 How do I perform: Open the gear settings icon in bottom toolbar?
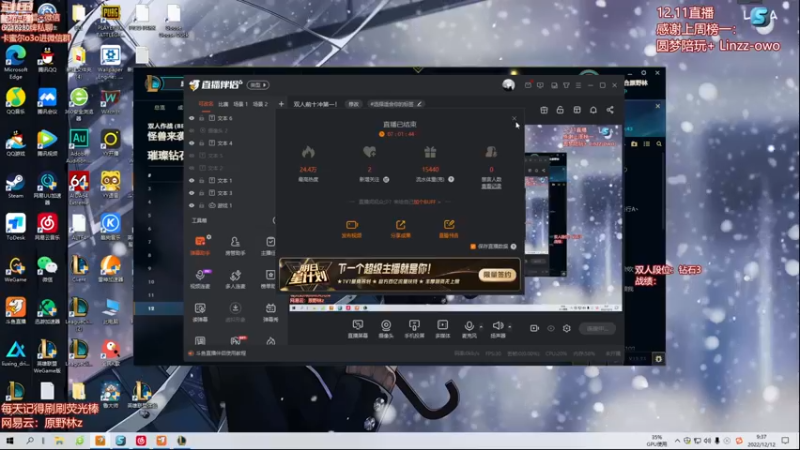tap(567, 329)
